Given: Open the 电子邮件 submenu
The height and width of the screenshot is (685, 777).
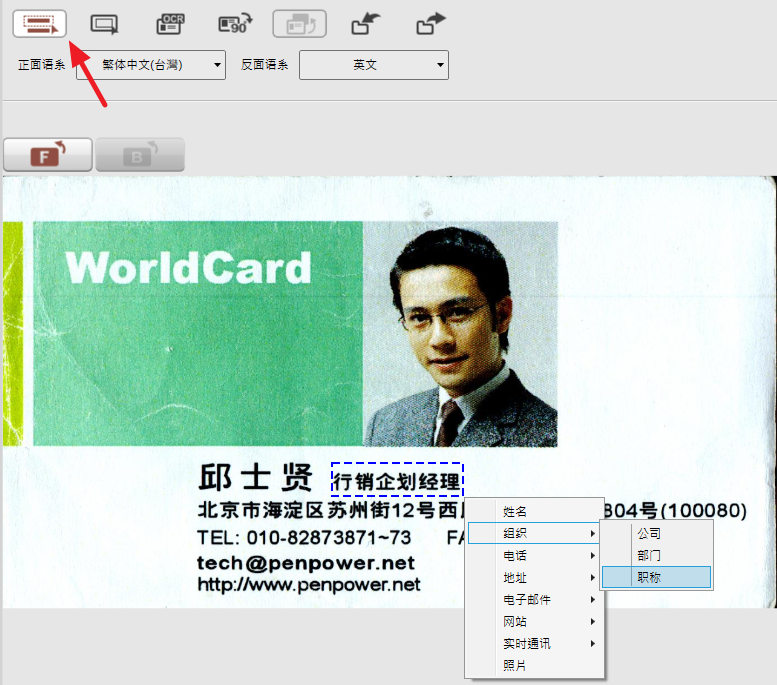Looking at the screenshot, I should (537, 599).
